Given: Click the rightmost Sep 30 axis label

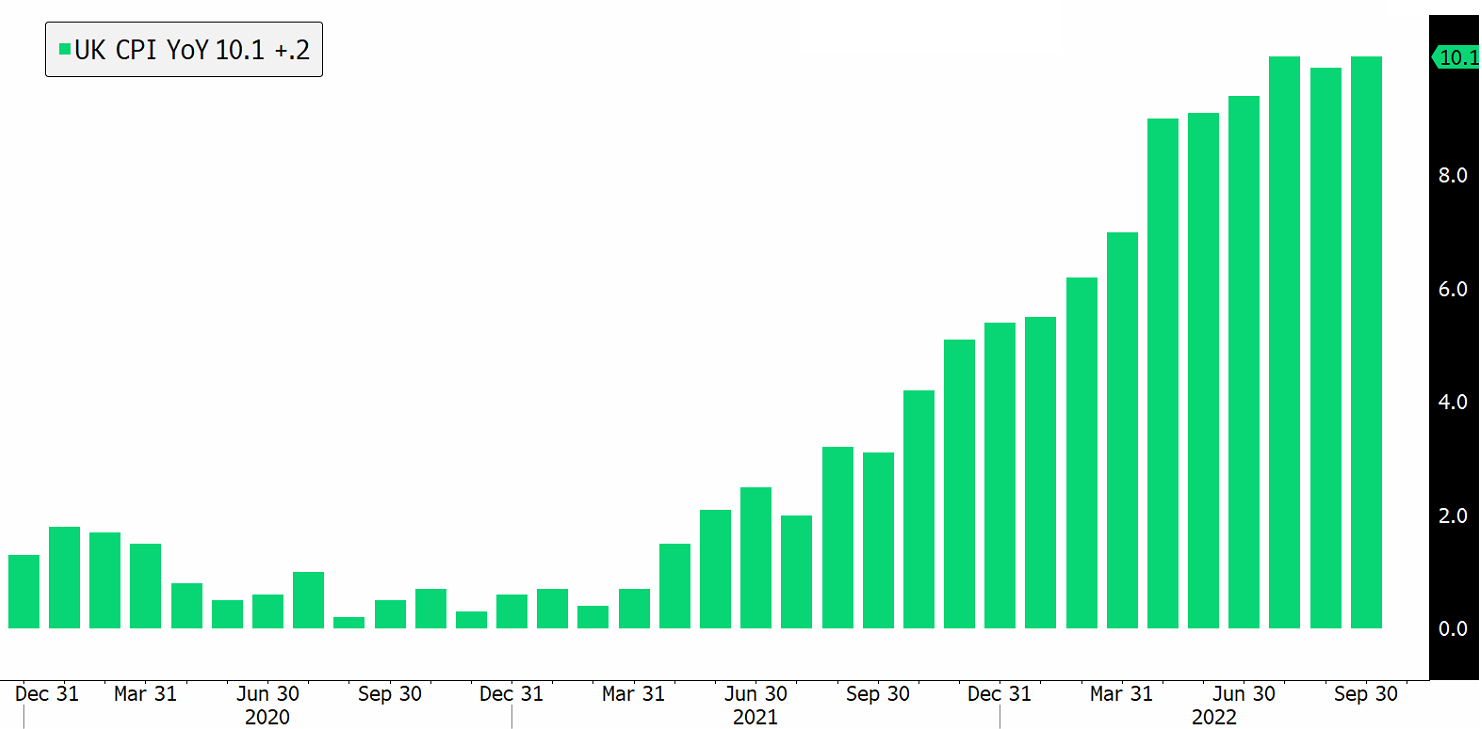Looking at the screenshot, I should 1366,694.
